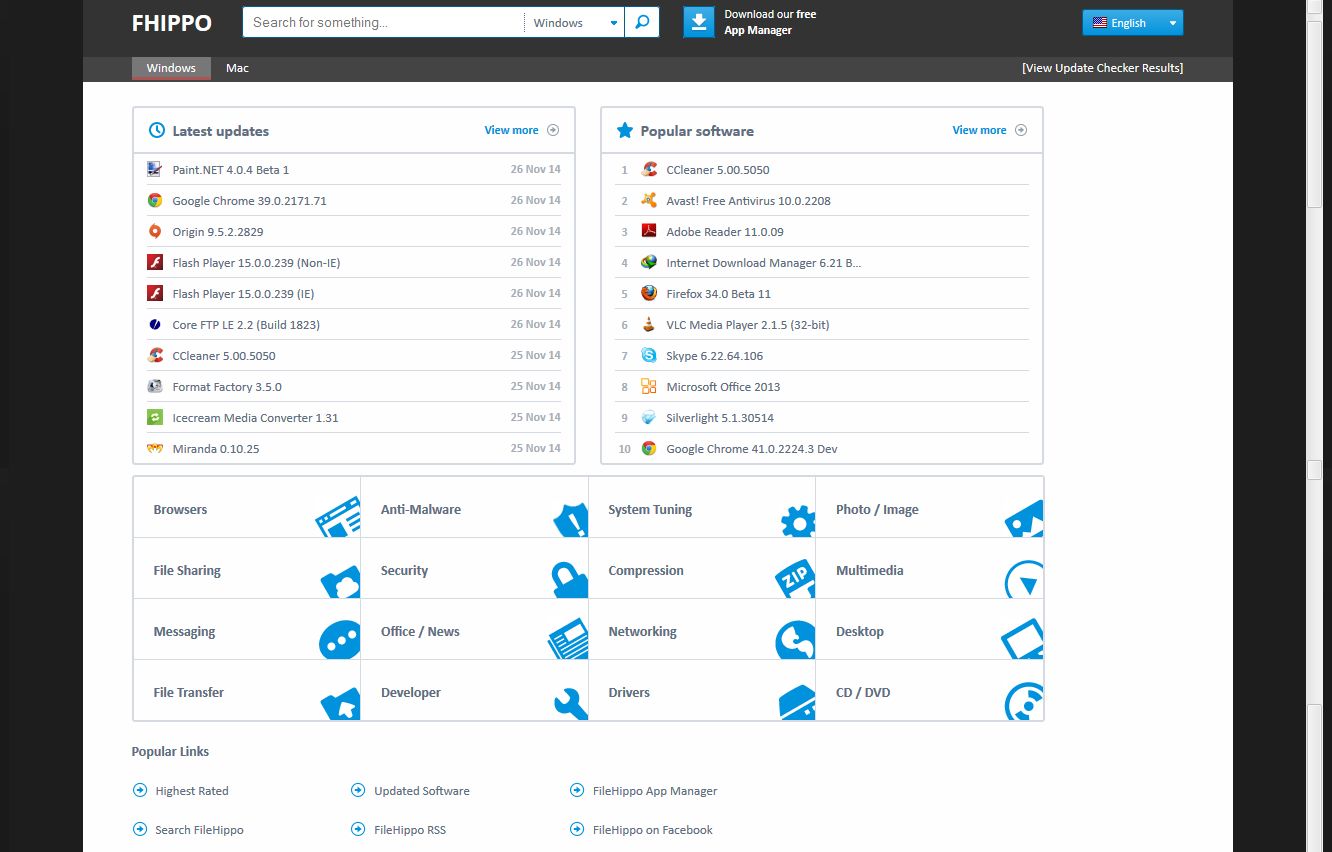This screenshot has height=852, width=1332.
Task: Switch to the Mac tab
Action: coord(237,68)
